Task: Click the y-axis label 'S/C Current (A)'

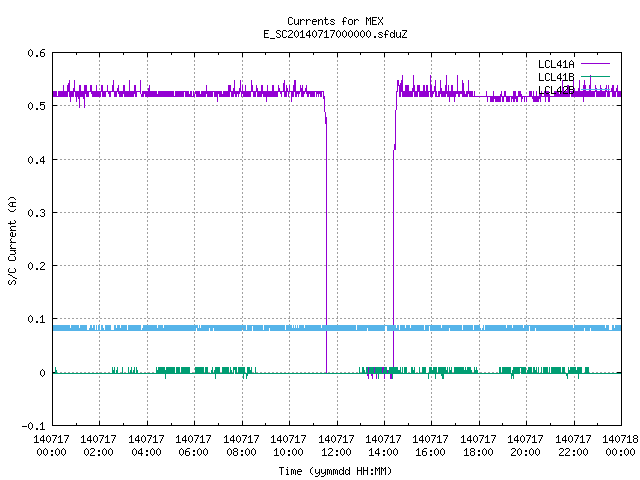Action: pos(13,240)
